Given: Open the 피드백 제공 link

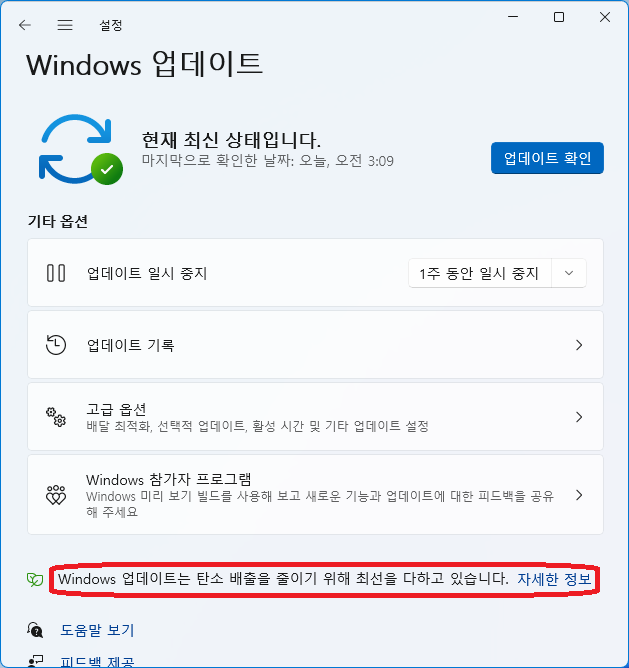Looking at the screenshot, I should [x=97, y=662].
